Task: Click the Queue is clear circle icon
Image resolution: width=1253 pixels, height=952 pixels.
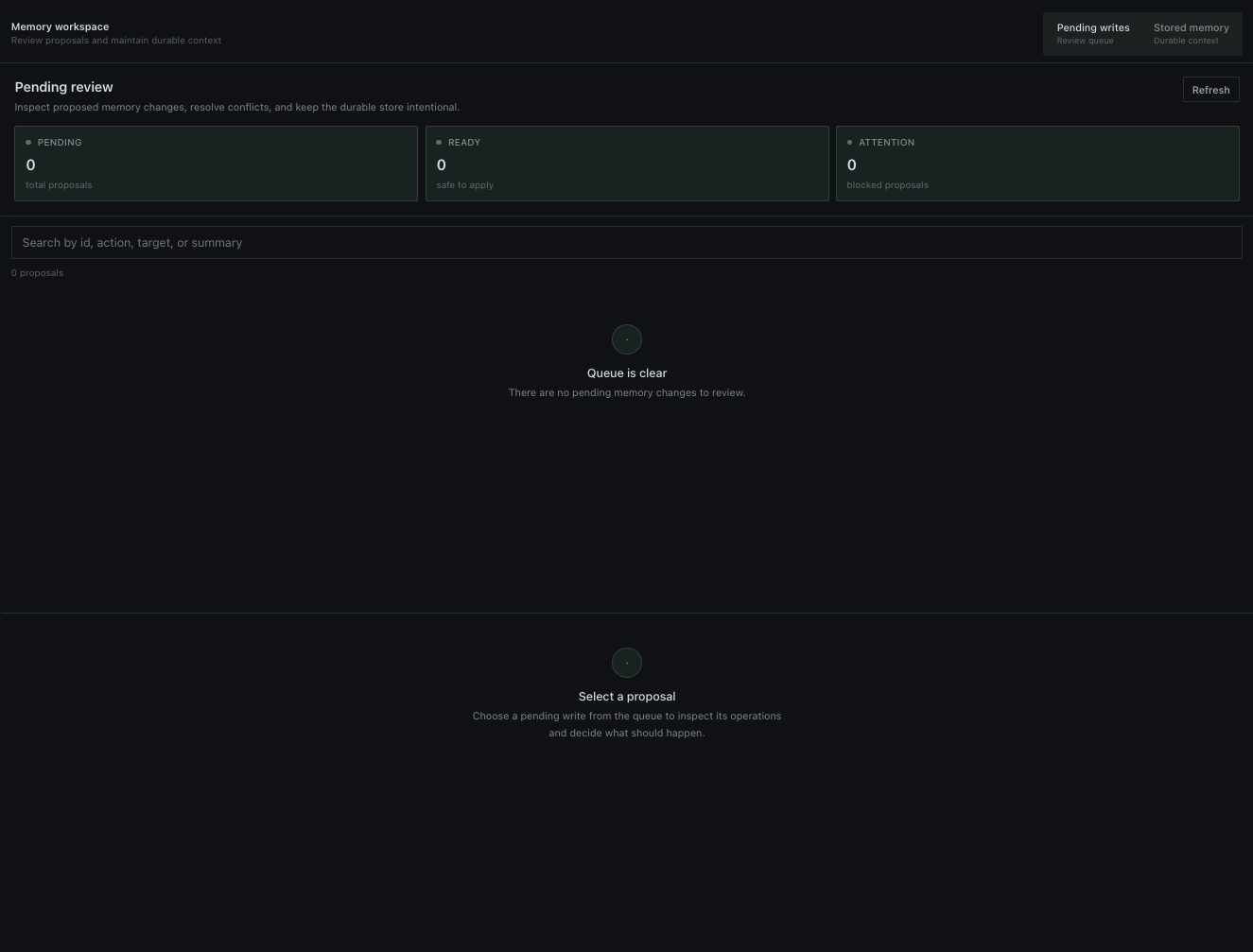Action: click(627, 339)
